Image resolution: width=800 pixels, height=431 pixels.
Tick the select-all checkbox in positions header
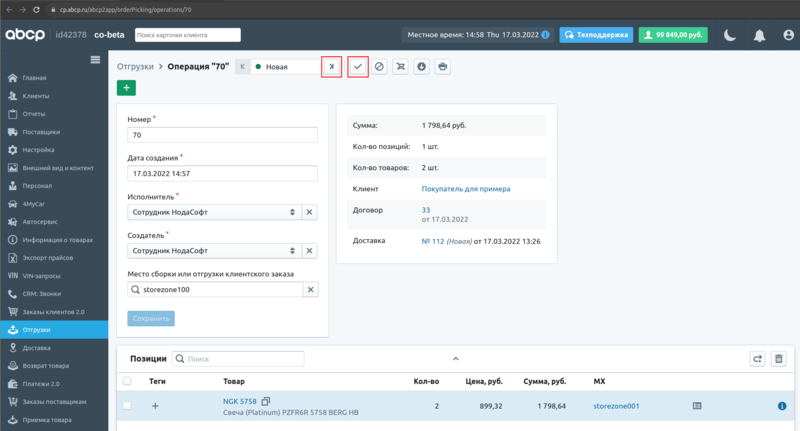(127, 381)
